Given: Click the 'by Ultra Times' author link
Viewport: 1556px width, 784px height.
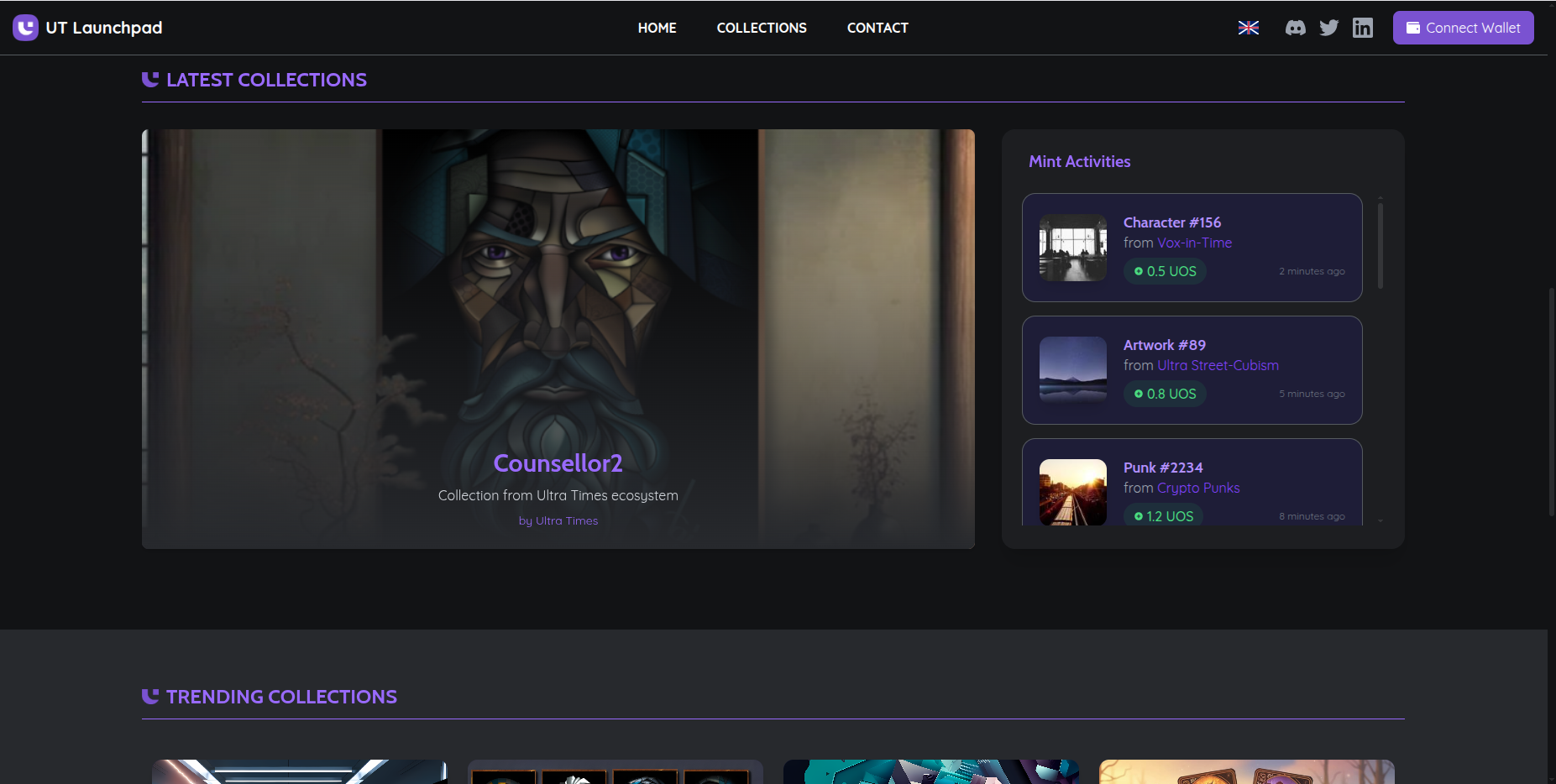Looking at the screenshot, I should pyautogui.click(x=558, y=520).
